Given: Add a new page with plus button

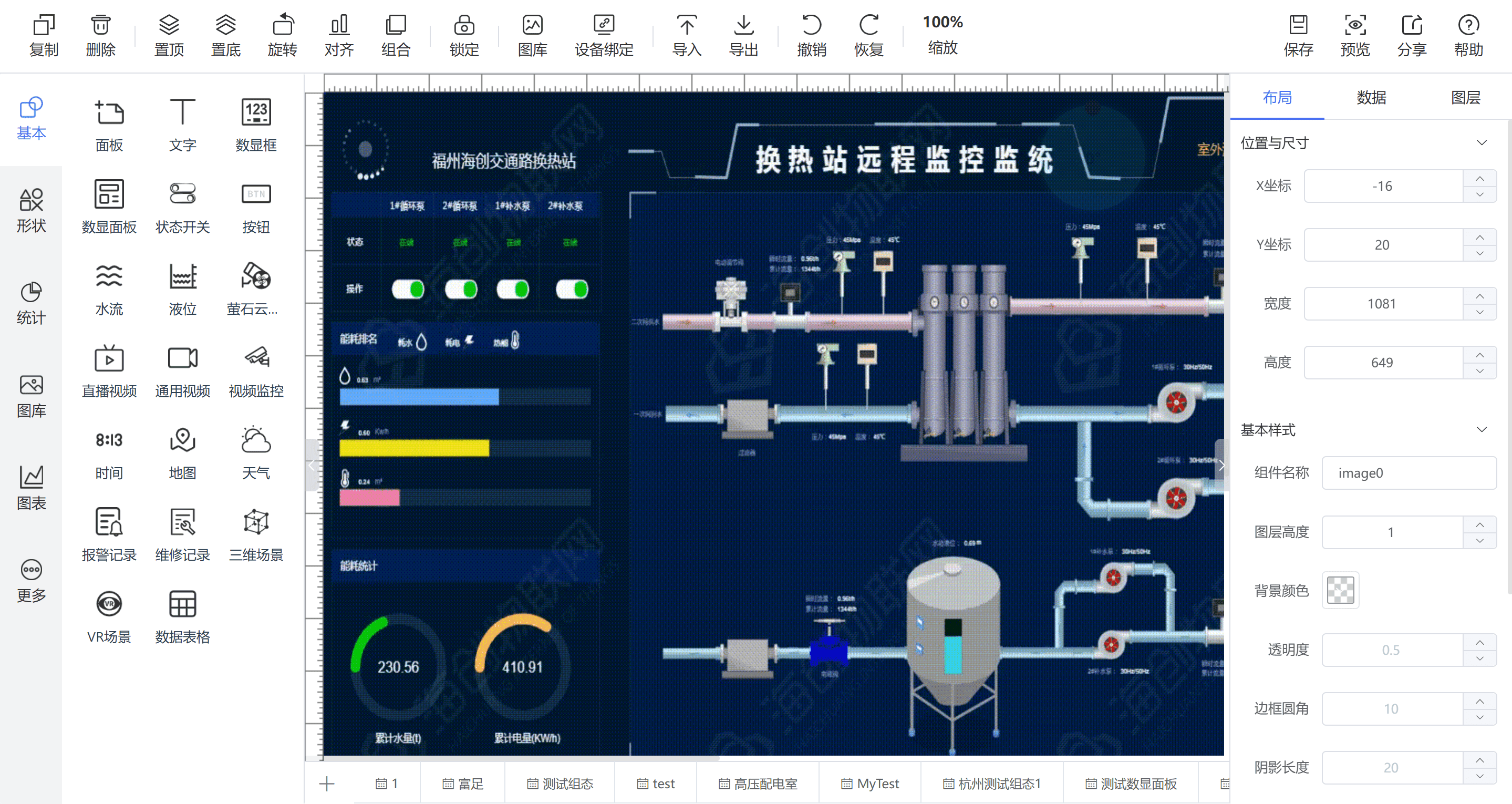Looking at the screenshot, I should [327, 783].
